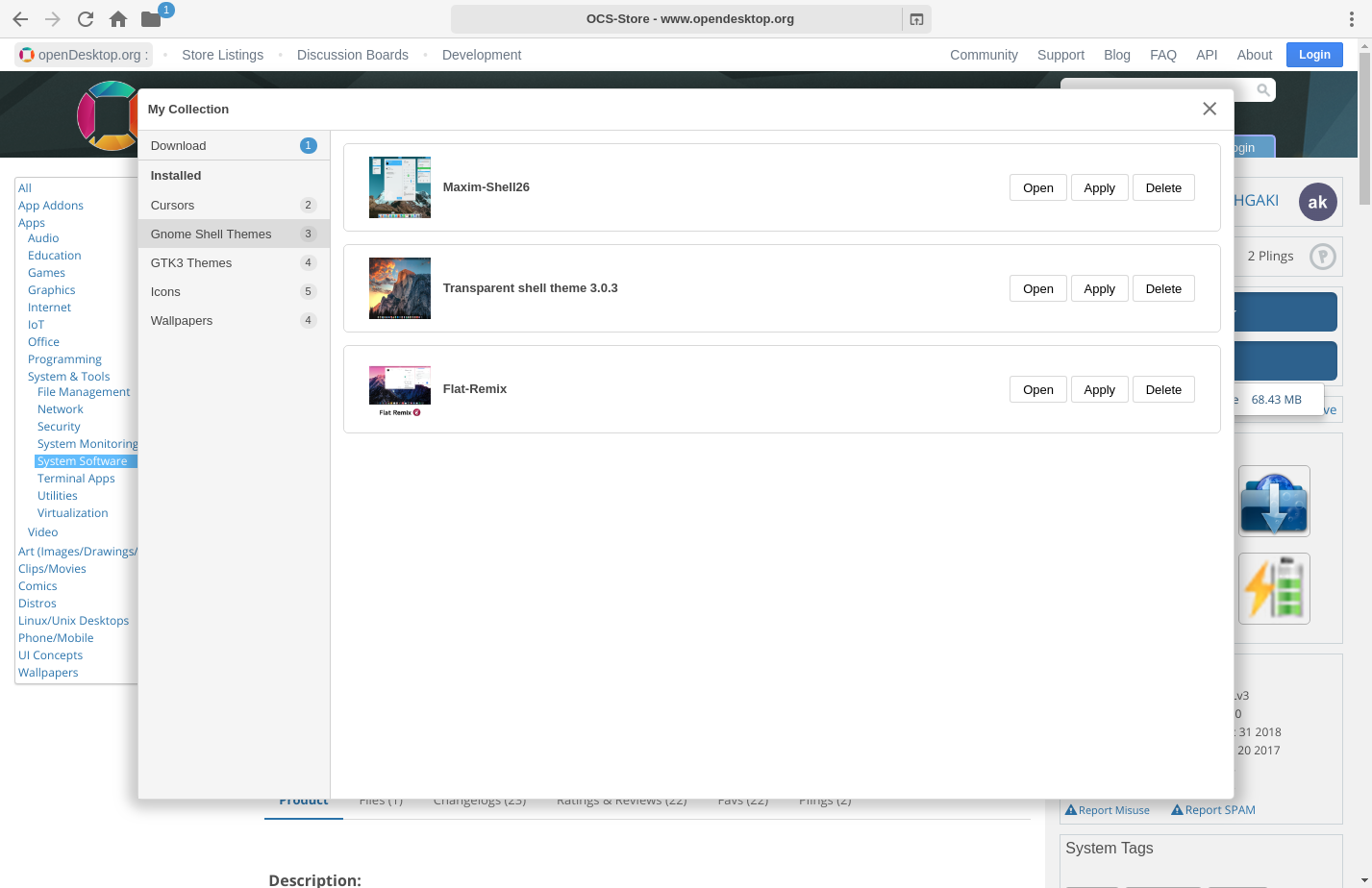
Task: Open the Flat-Remix theme
Action: click(x=1037, y=389)
